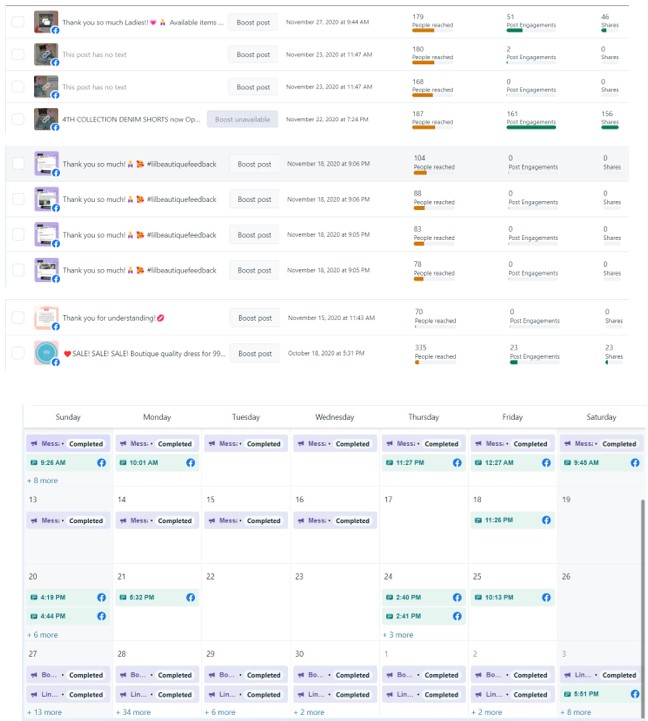Screen dimensions: 648x721
Task: Expand + 34 more on day 28
Action: 133,712
